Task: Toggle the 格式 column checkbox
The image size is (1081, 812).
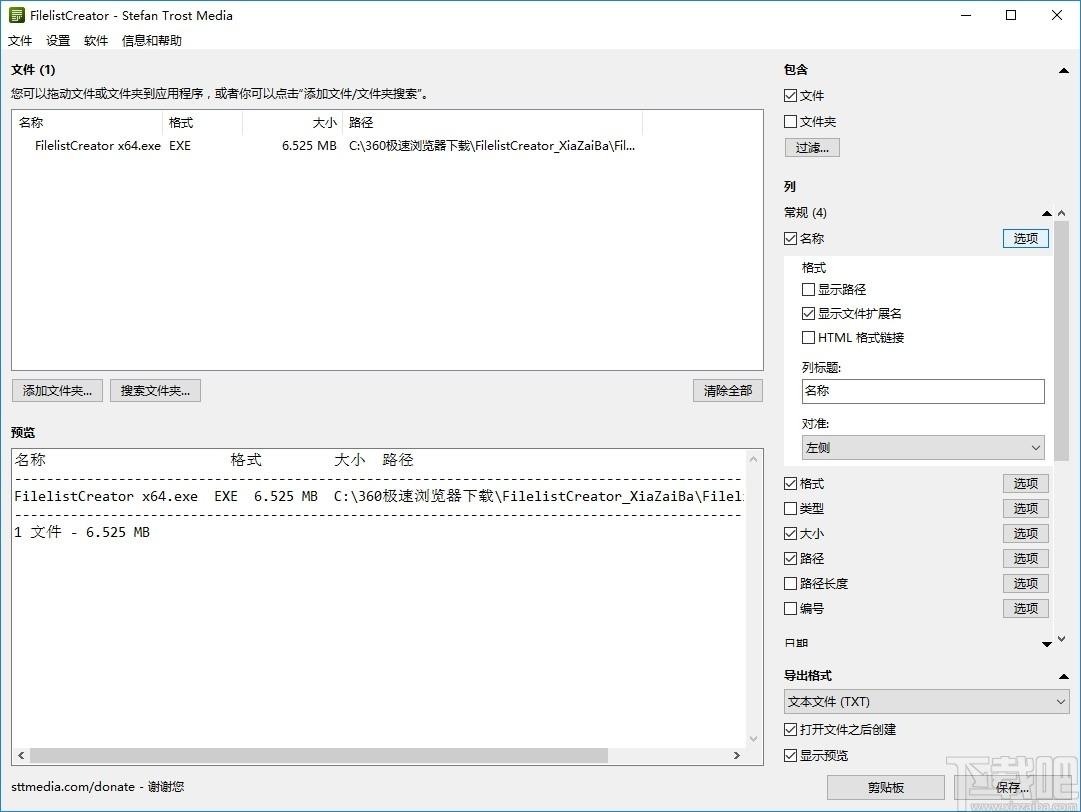Action: (791, 484)
